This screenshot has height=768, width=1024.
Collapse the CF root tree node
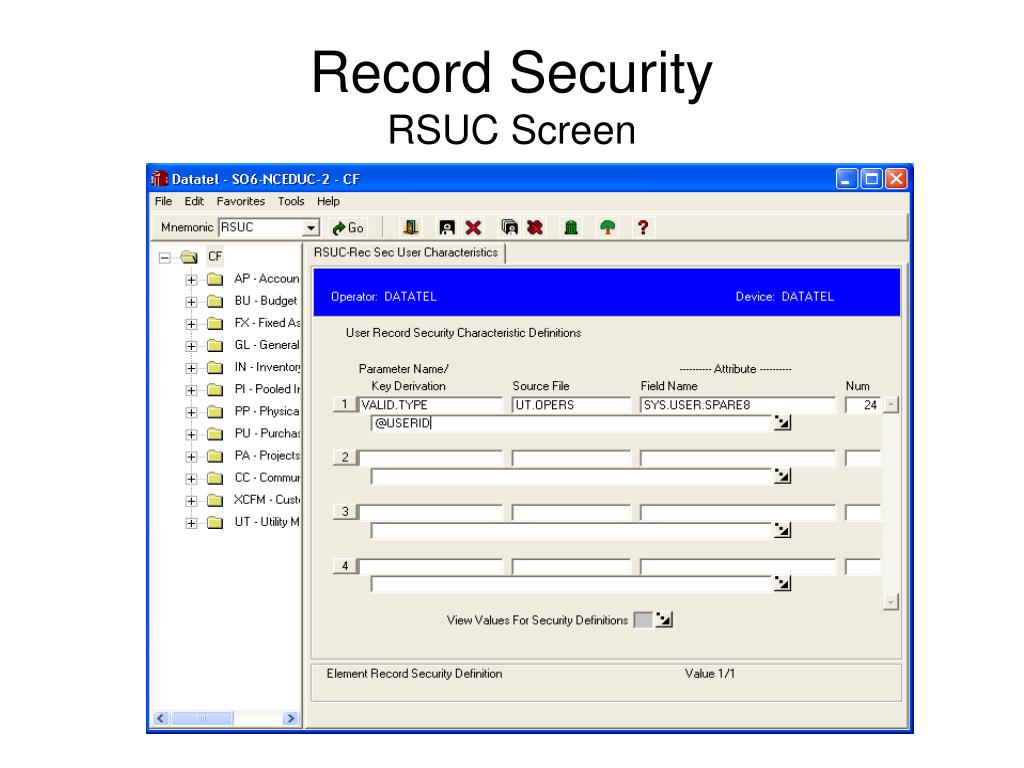(165, 257)
